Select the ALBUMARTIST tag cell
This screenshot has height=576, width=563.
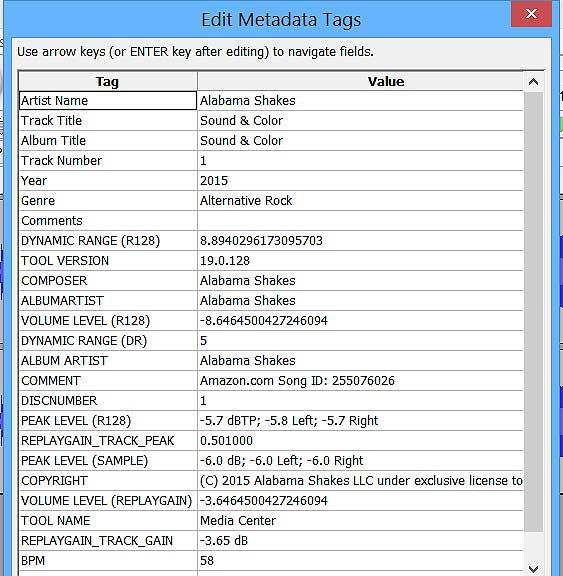point(108,301)
